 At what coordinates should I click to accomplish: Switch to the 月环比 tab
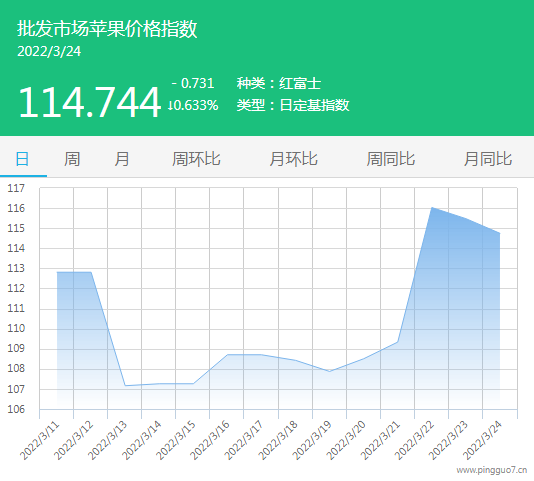(294, 159)
